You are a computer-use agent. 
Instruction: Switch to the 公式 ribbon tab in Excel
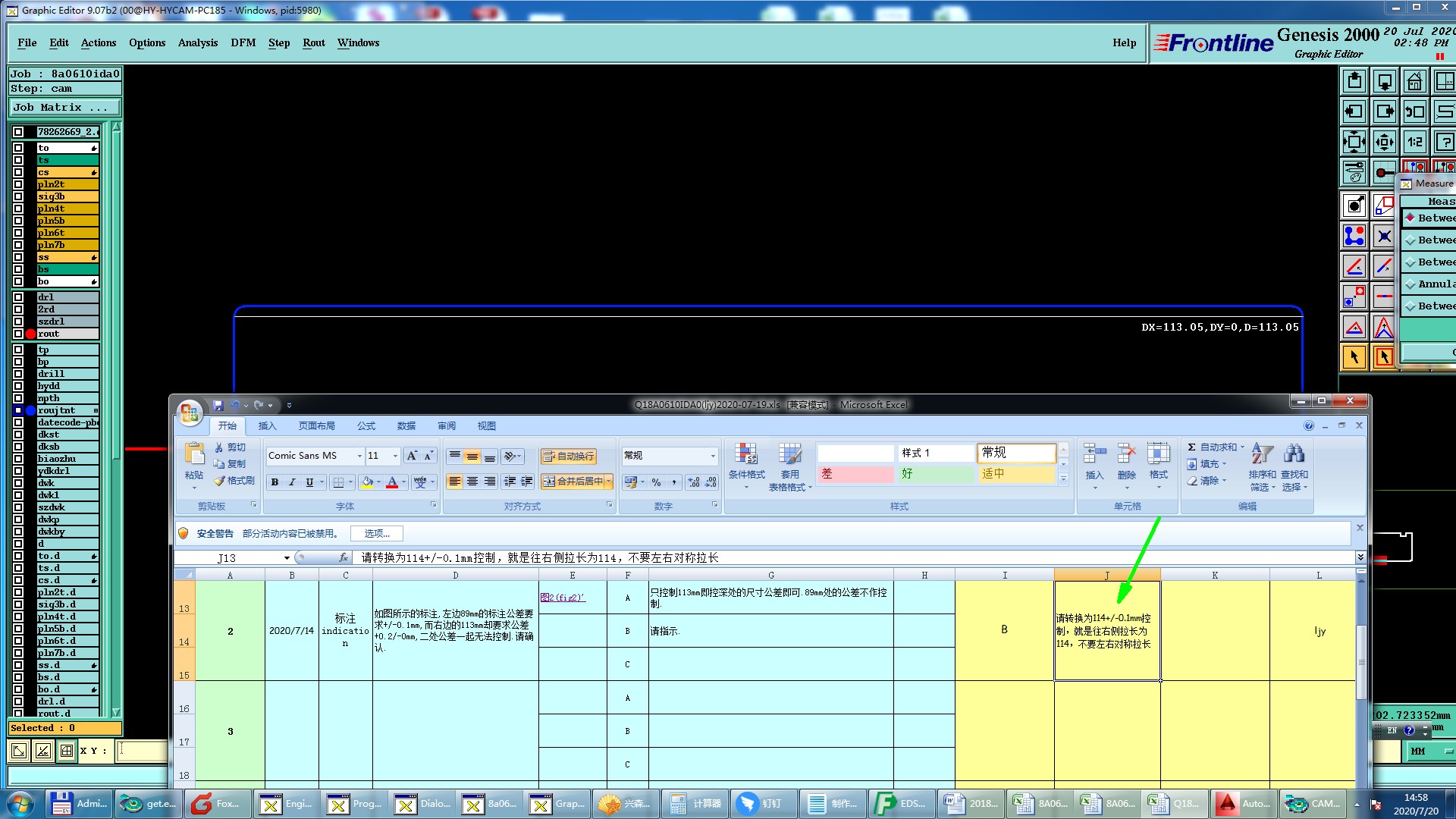pyautogui.click(x=366, y=426)
